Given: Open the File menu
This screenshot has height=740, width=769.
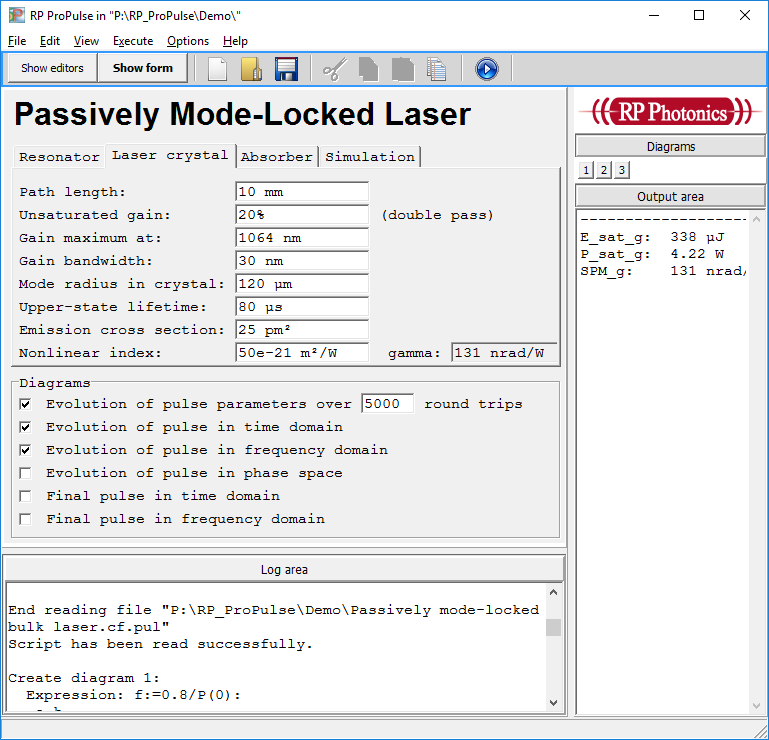Looking at the screenshot, I should pos(17,41).
